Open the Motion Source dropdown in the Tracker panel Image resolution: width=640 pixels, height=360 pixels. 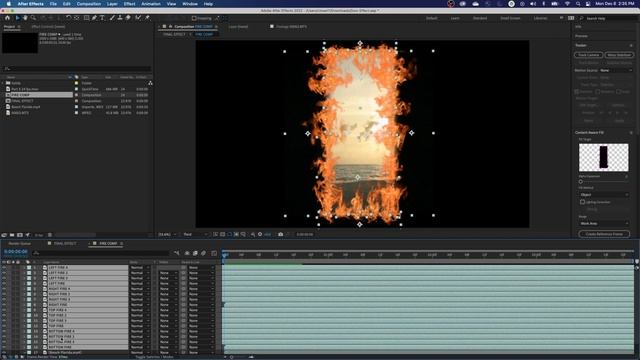pos(616,71)
